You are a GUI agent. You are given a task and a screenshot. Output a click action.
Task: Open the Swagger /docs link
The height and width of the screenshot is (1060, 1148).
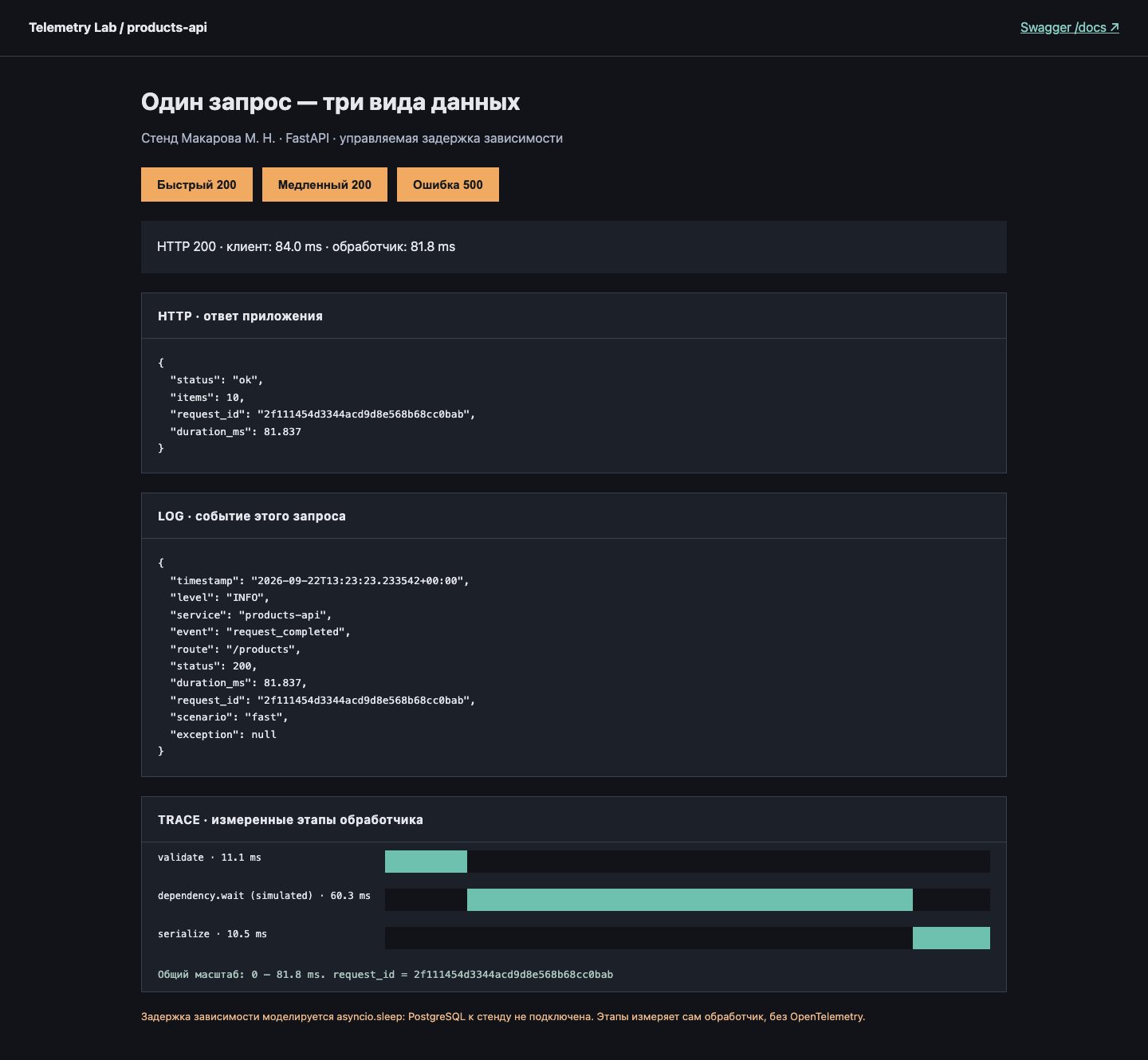pyautogui.click(x=1070, y=27)
